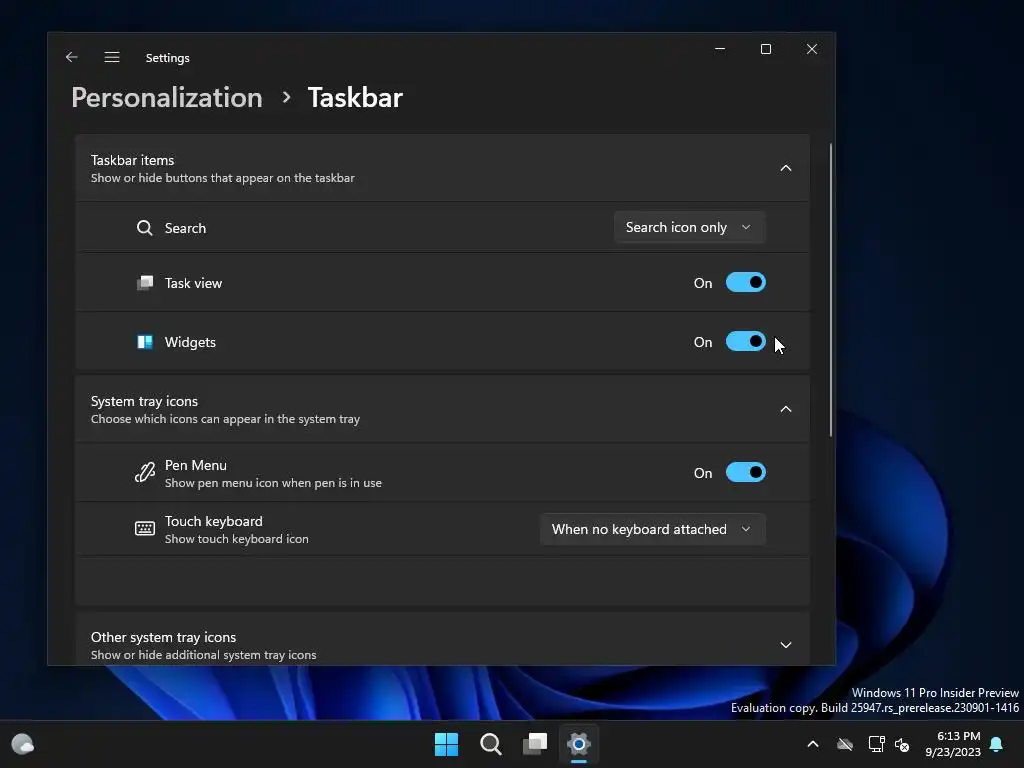Image resolution: width=1024 pixels, height=768 pixels.
Task: Click 'Show touch keyboard icon' description
Action: tap(236, 539)
